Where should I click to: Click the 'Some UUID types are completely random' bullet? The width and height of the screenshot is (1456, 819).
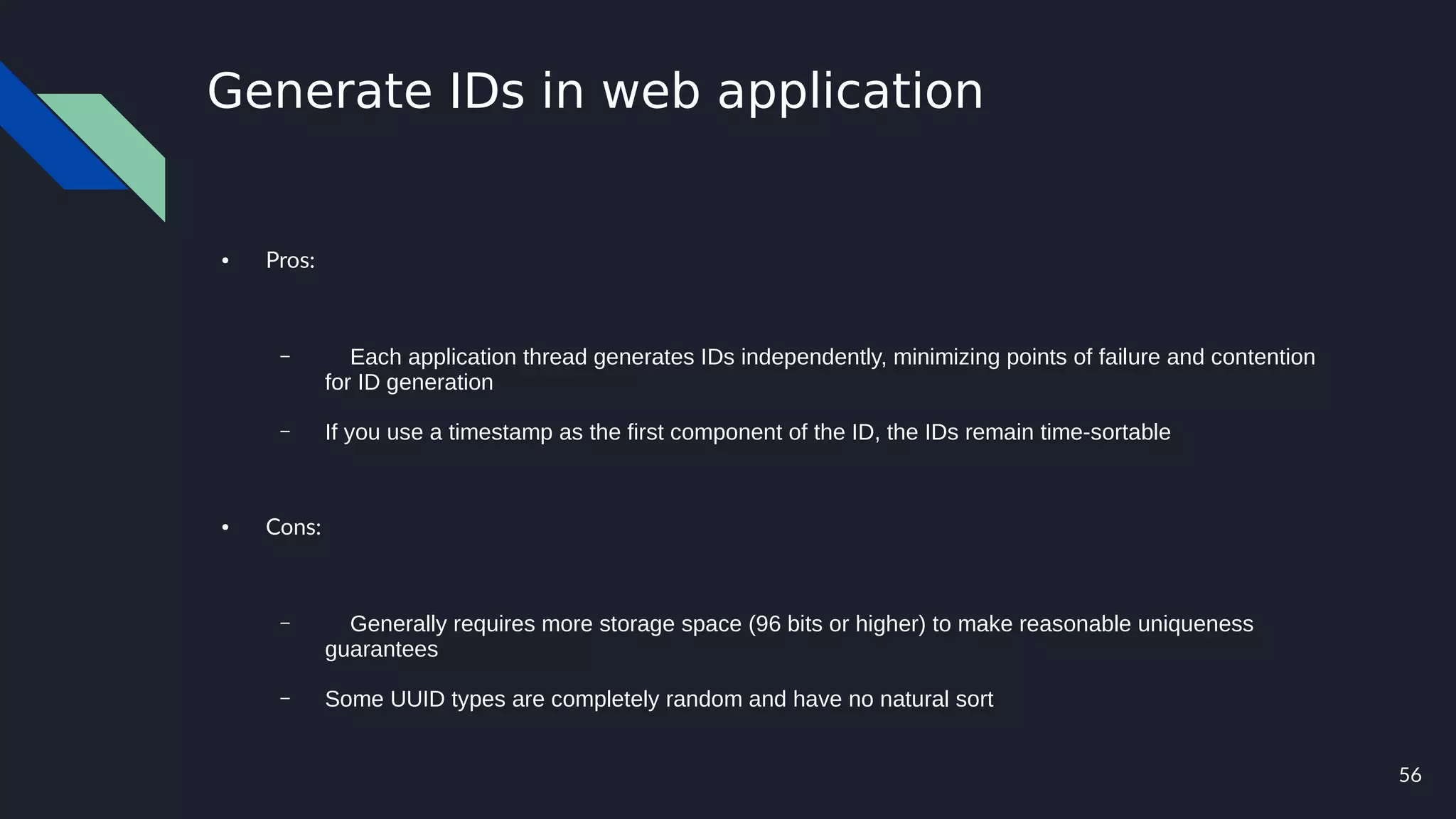[x=658, y=699]
